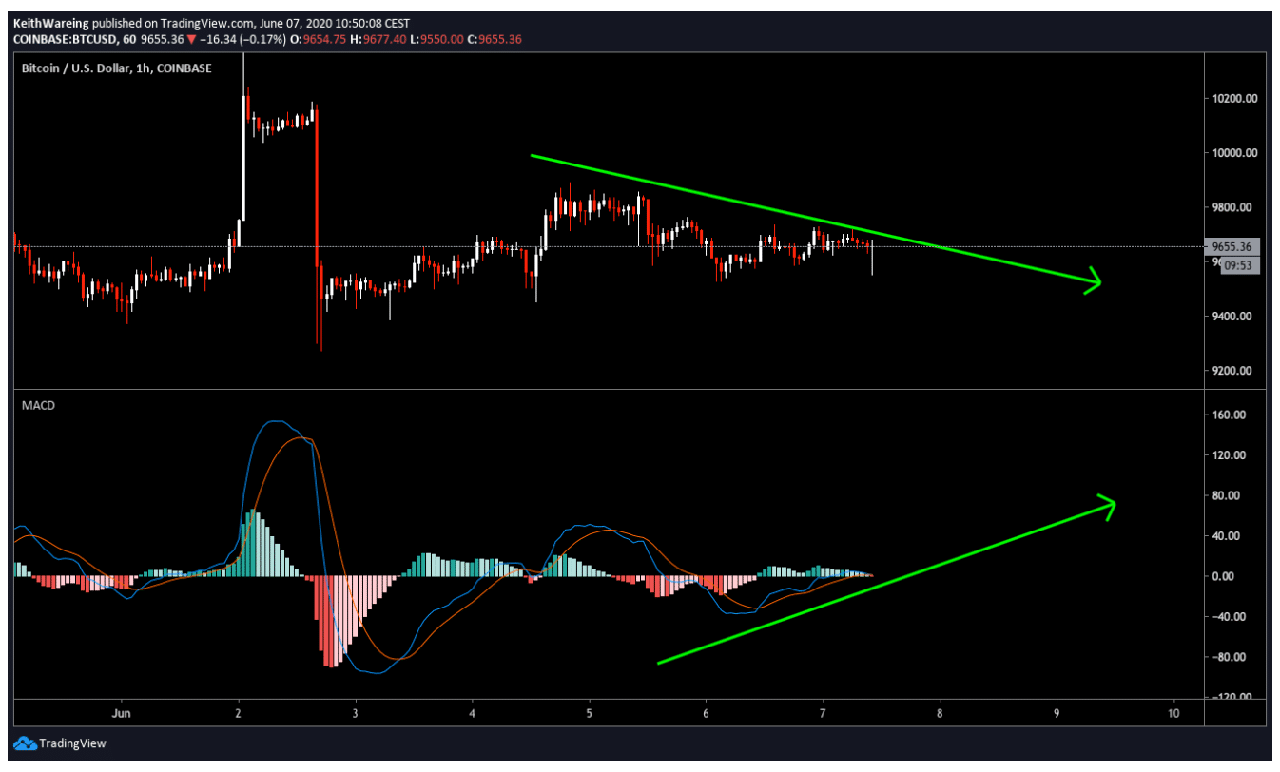Click the date 10 on the time axis
Viewport: 1280px width, 772px height.
[x=1174, y=714]
